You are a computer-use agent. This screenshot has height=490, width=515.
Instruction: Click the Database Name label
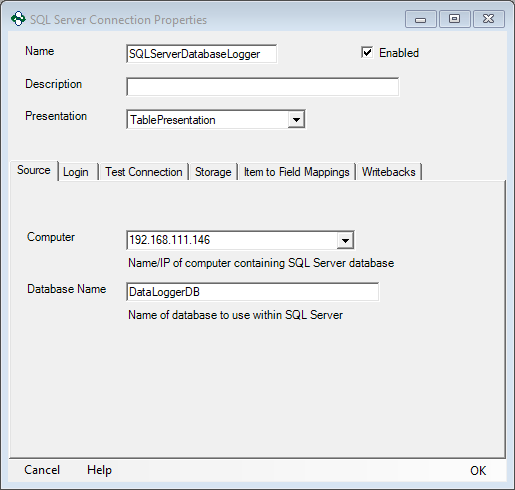pos(67,289)
